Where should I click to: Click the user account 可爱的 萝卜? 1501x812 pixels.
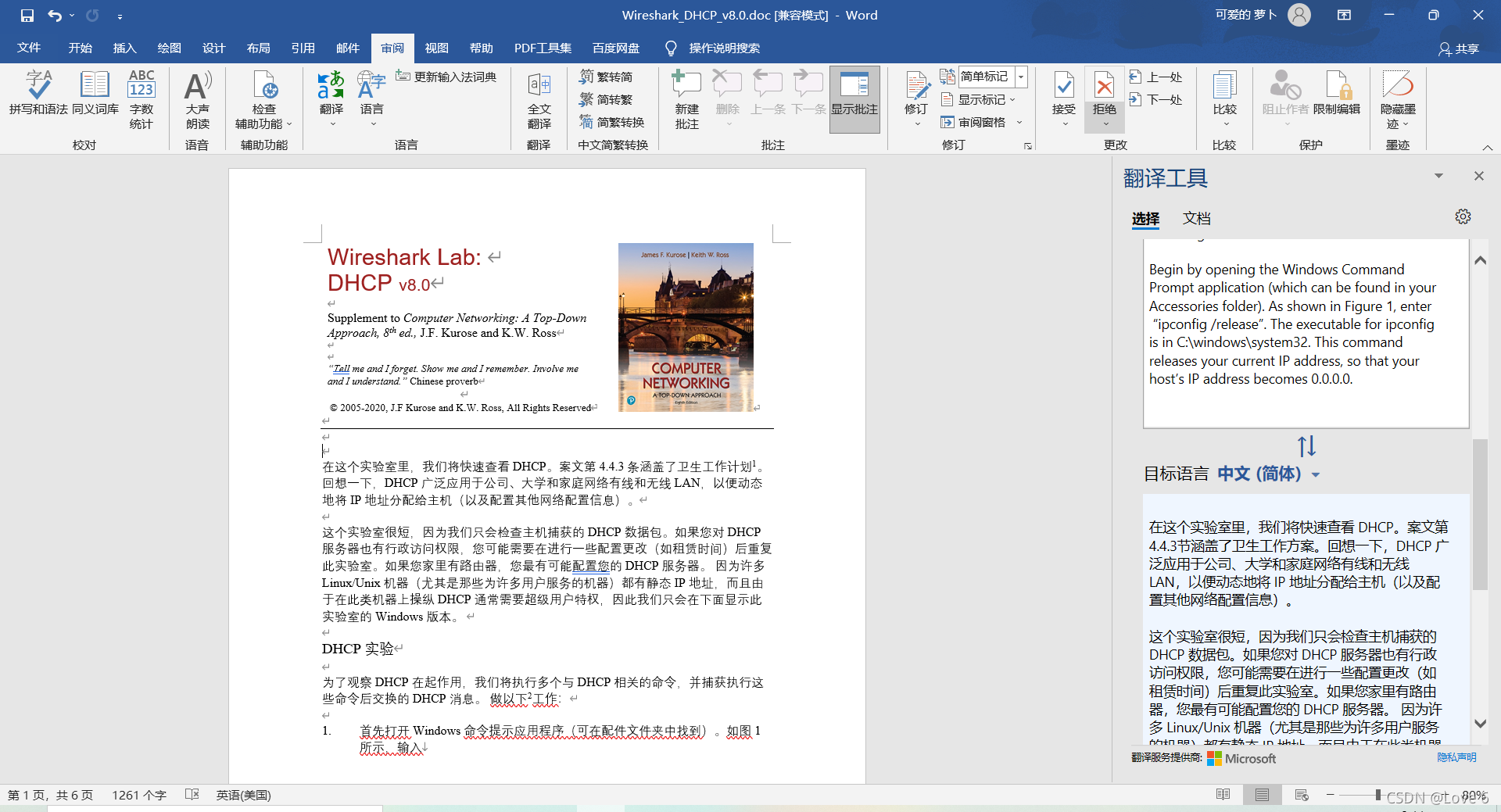coord(1263,15)
